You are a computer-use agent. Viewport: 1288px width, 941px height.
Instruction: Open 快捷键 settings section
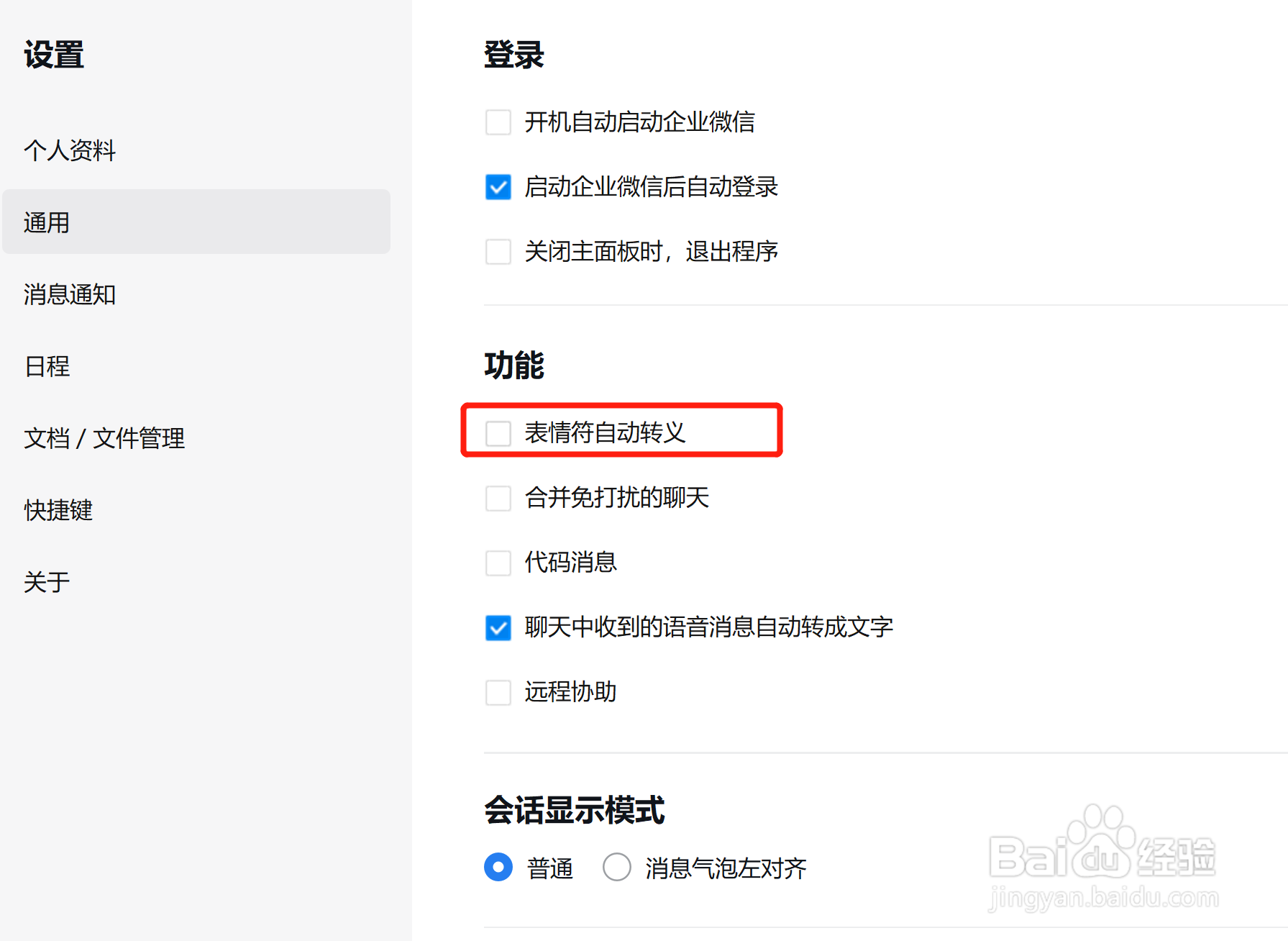pyautogui.click(x=58, y=510)
